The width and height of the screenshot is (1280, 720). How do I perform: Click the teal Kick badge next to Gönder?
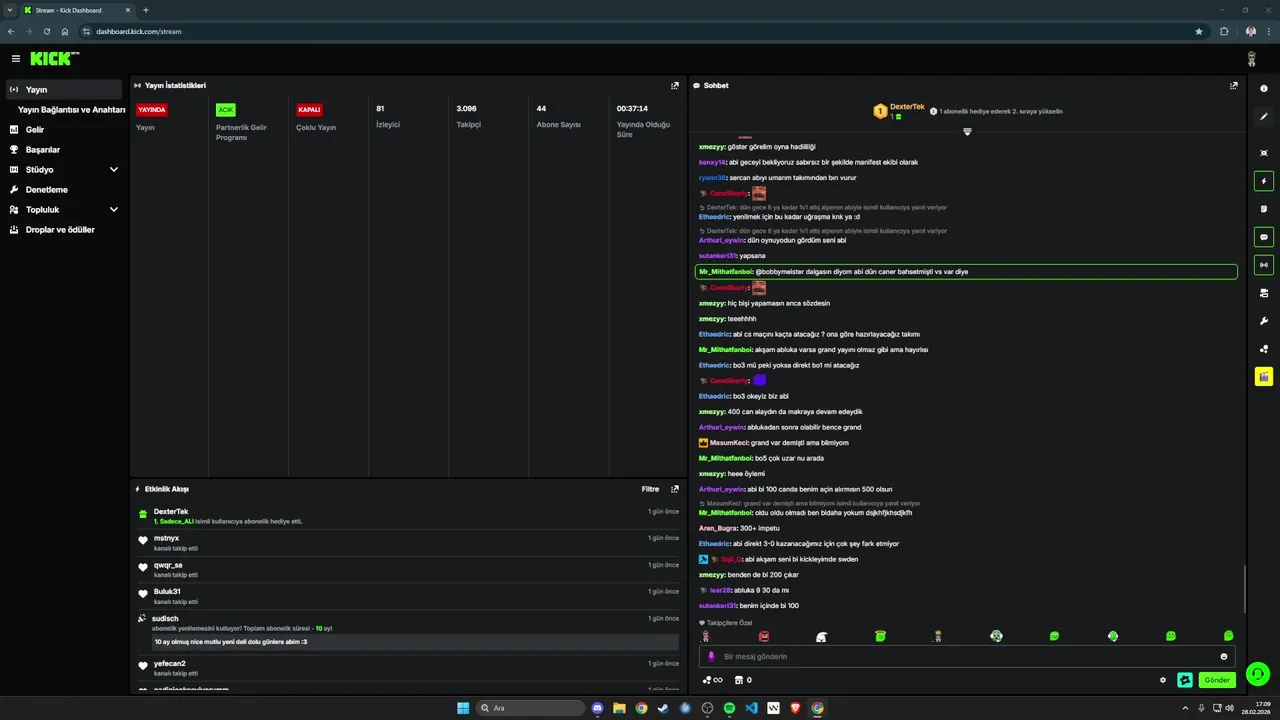tap(1185, 680)
